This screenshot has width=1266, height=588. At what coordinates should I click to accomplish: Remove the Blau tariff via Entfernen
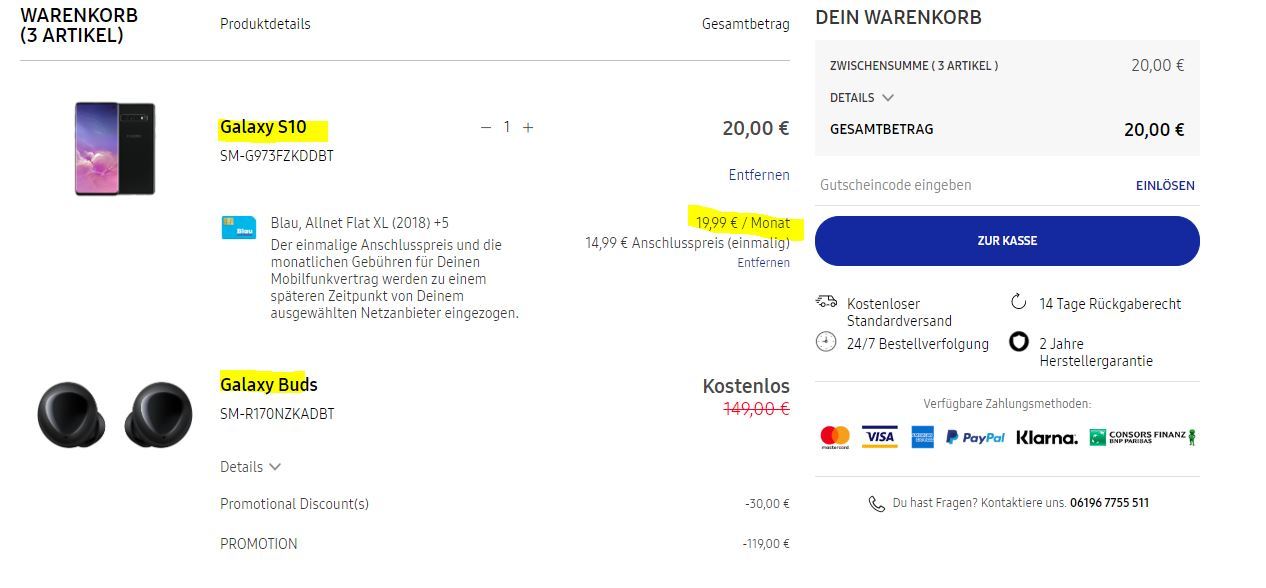coord(764,262)
